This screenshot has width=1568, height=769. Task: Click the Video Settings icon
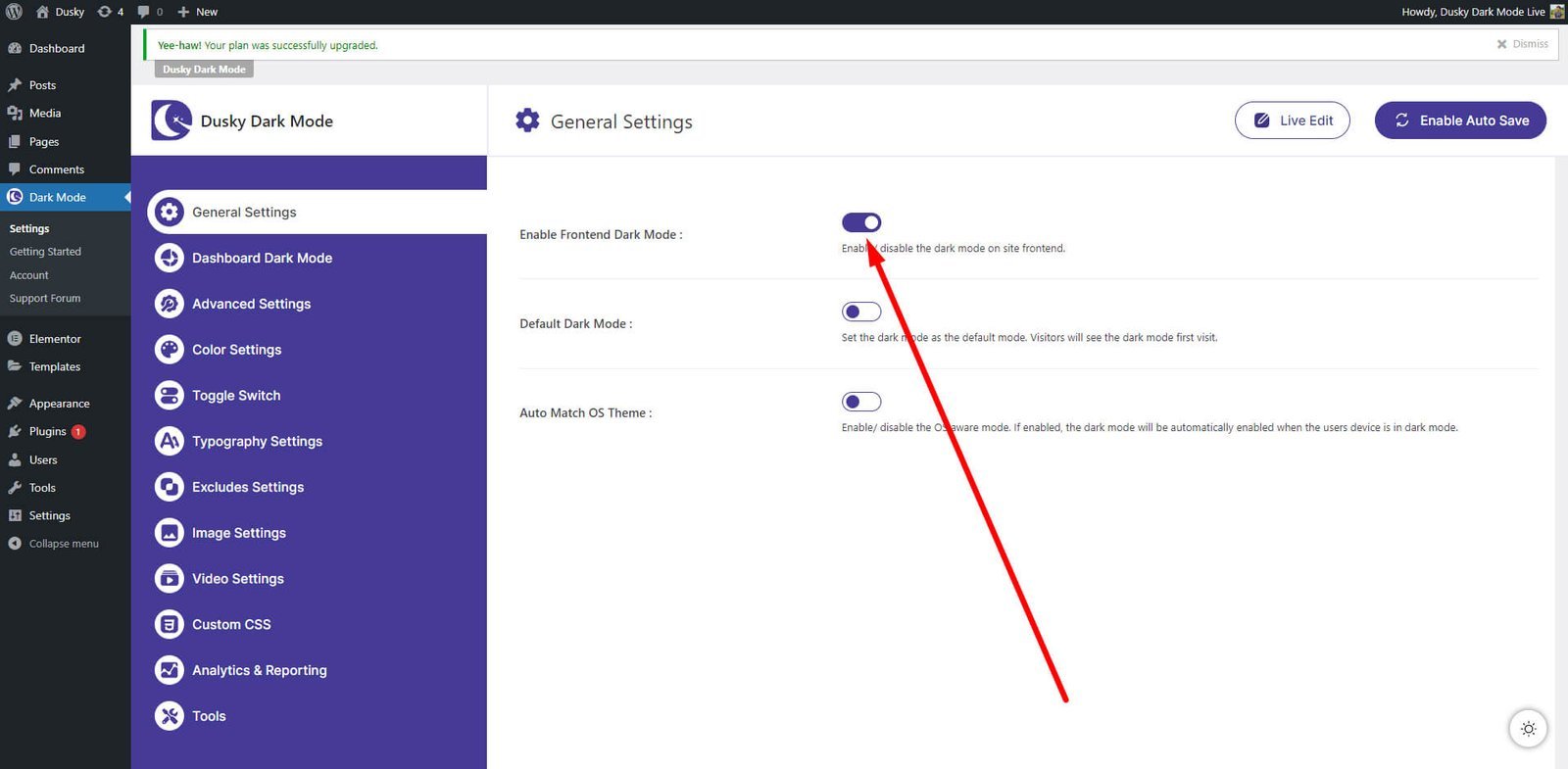170,578
